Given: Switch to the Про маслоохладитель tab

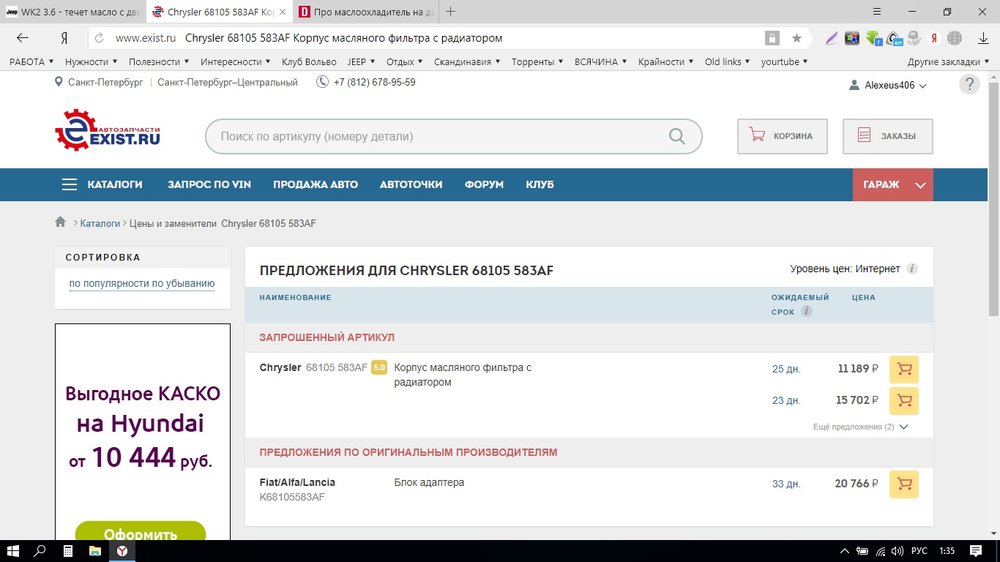Looking at the screenshot, I should [367, 11].
